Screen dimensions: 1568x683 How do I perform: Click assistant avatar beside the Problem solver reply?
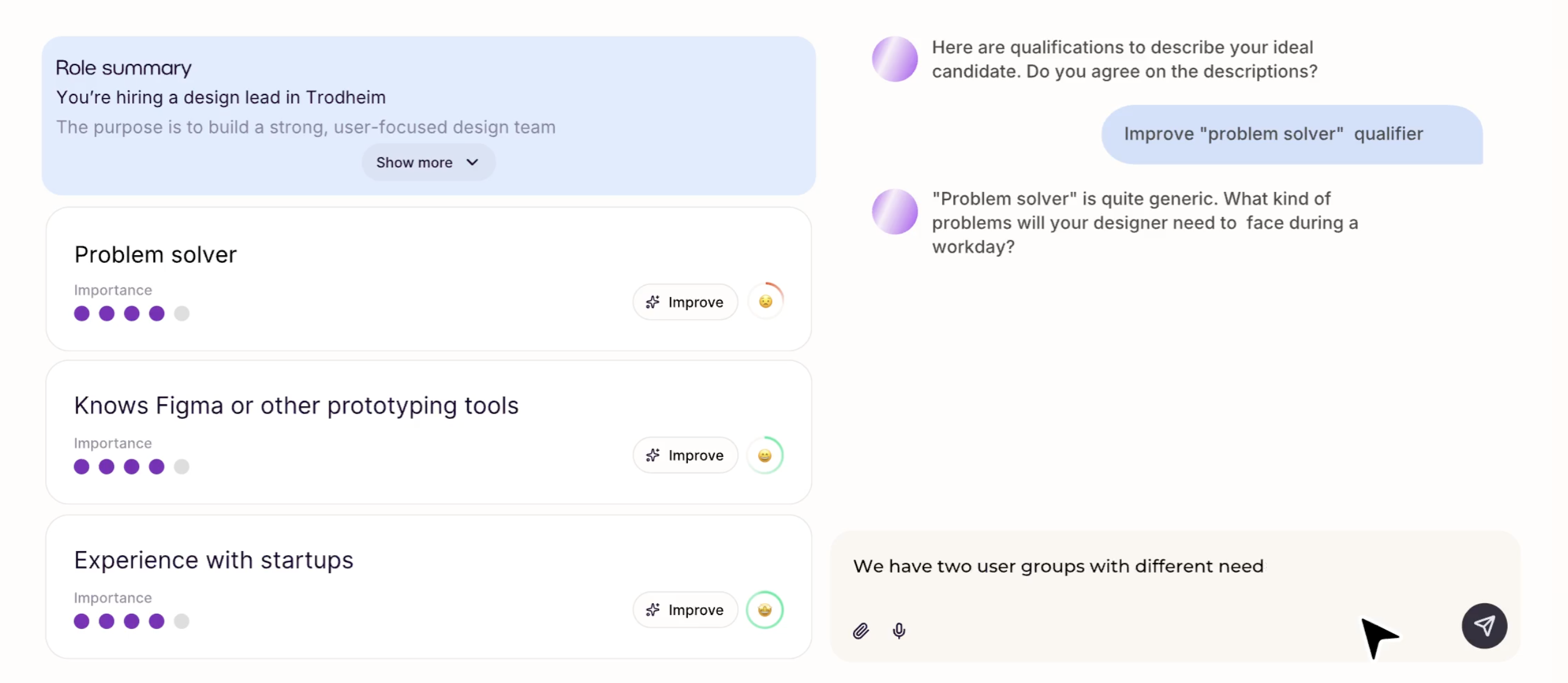894,211
